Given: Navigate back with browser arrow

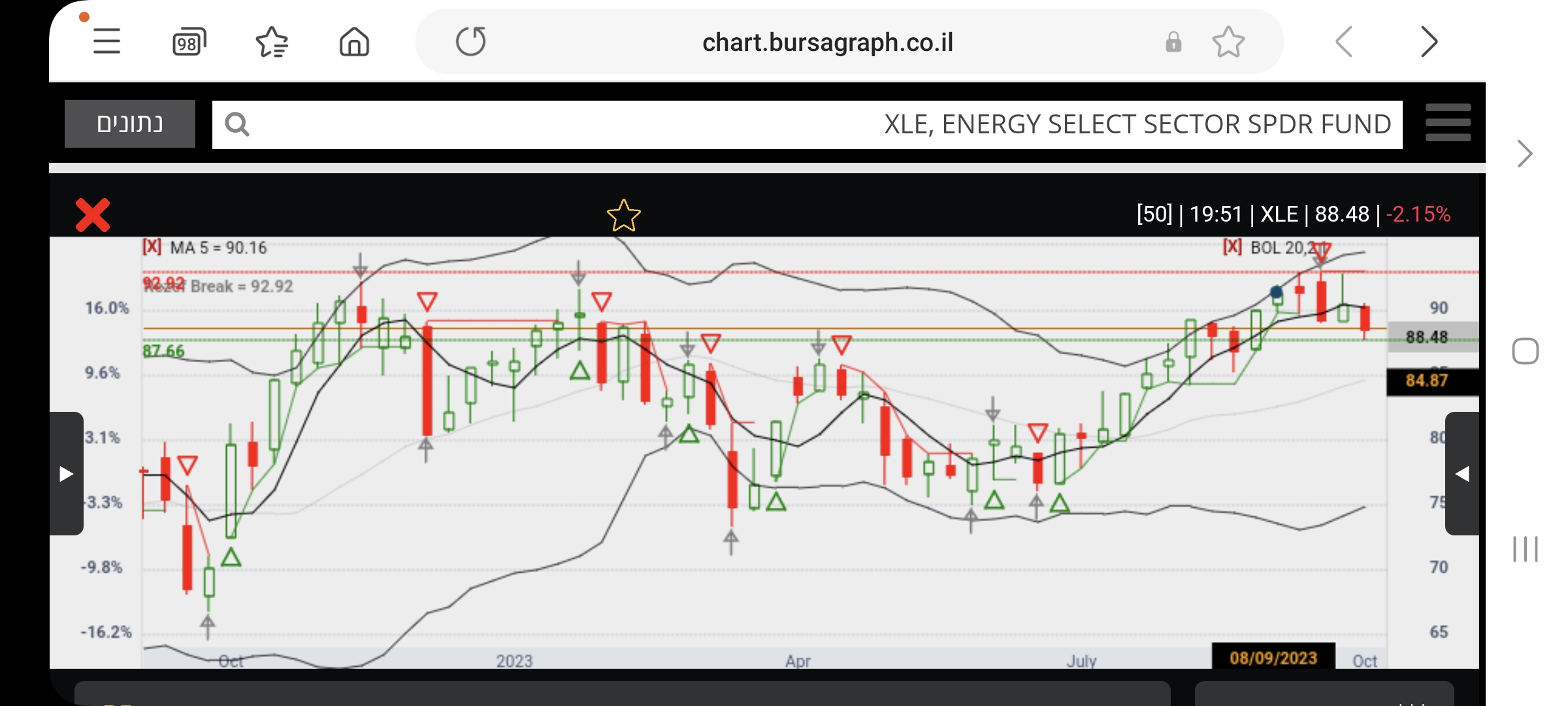Looking at the screenshot, I should pyautogui.click(x=1344, y=42).
